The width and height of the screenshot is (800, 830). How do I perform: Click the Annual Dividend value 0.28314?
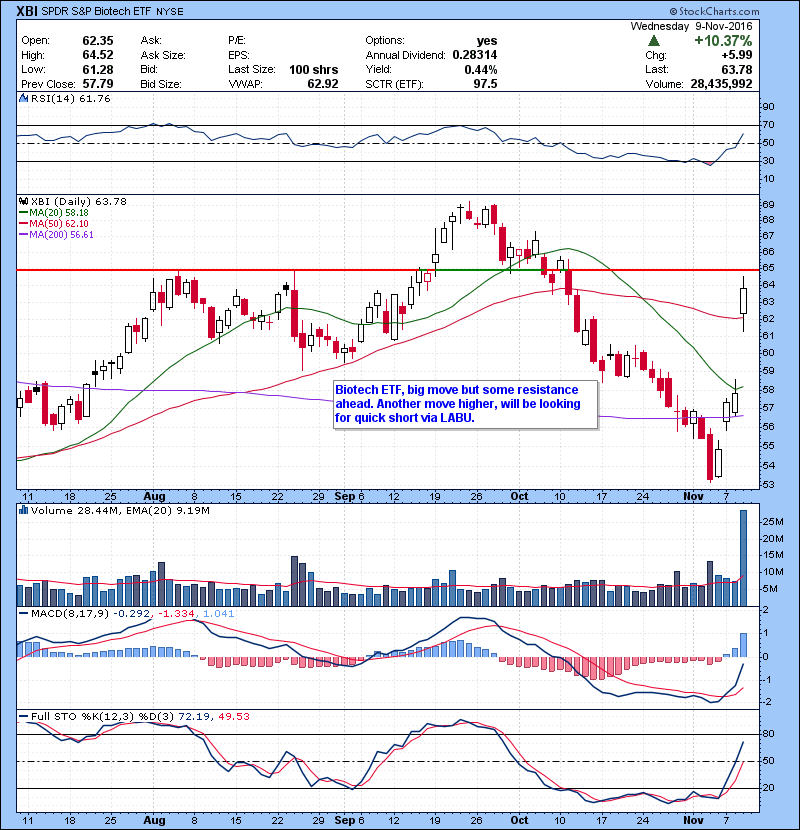[x=474, y=55]
